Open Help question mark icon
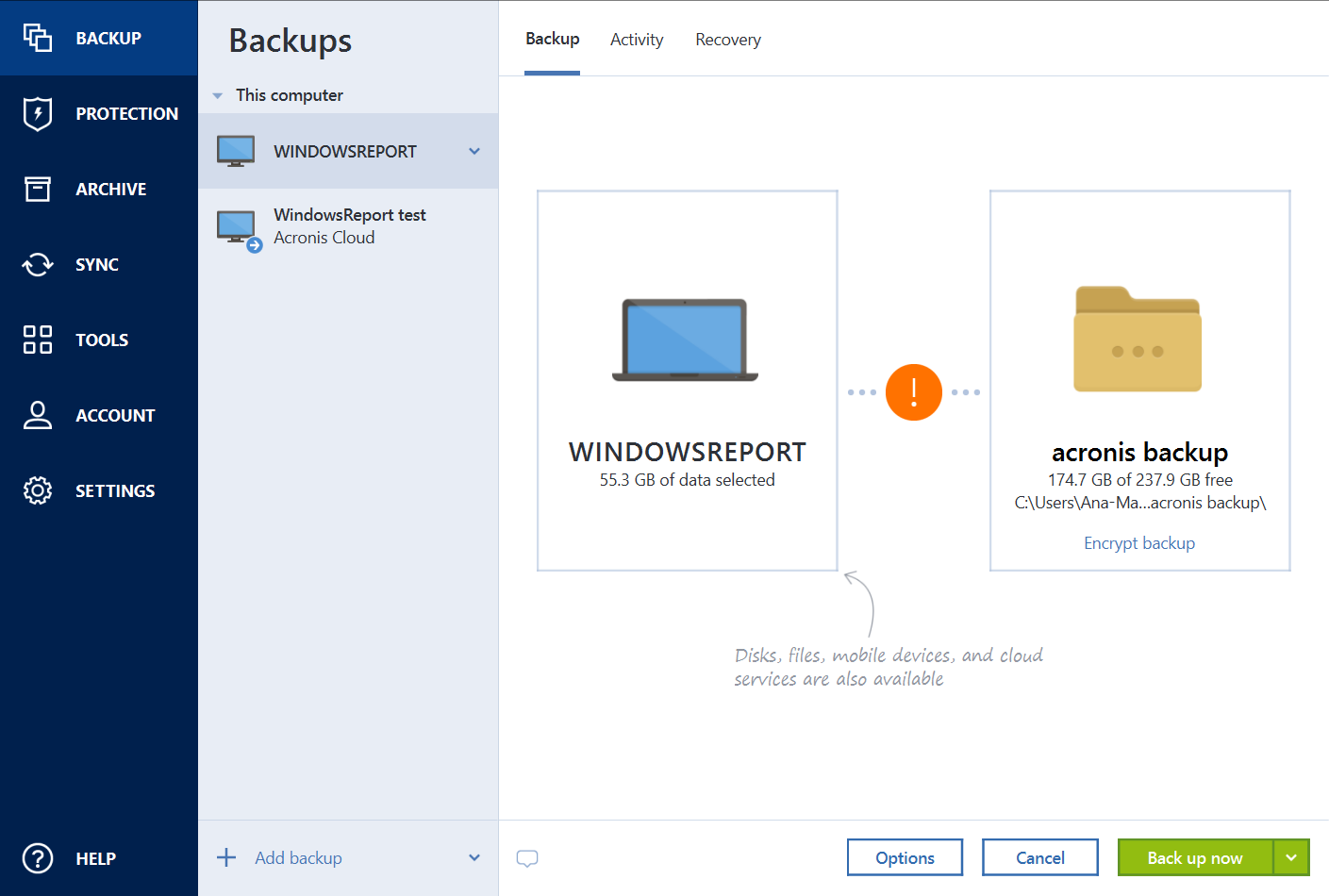The image size is (1329, 896). [38, 858]
